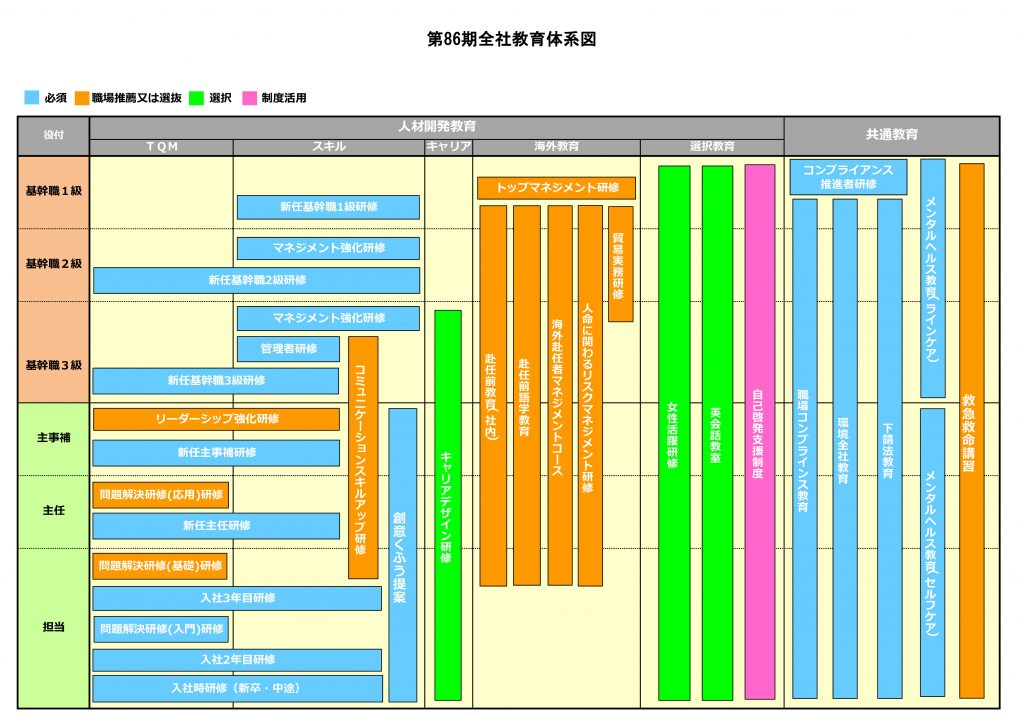Click the 問題解決研修(応用)研修 box
The image size is (1024, 724).
(x=161, y=495)
